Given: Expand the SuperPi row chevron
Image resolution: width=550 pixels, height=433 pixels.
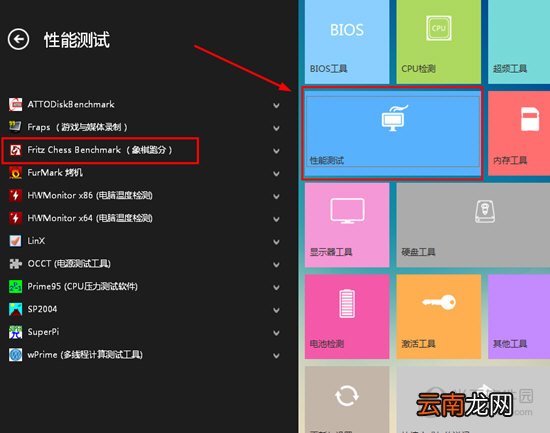Looking at the screenshot, I should pyautogui.click(x=276, y=333).
